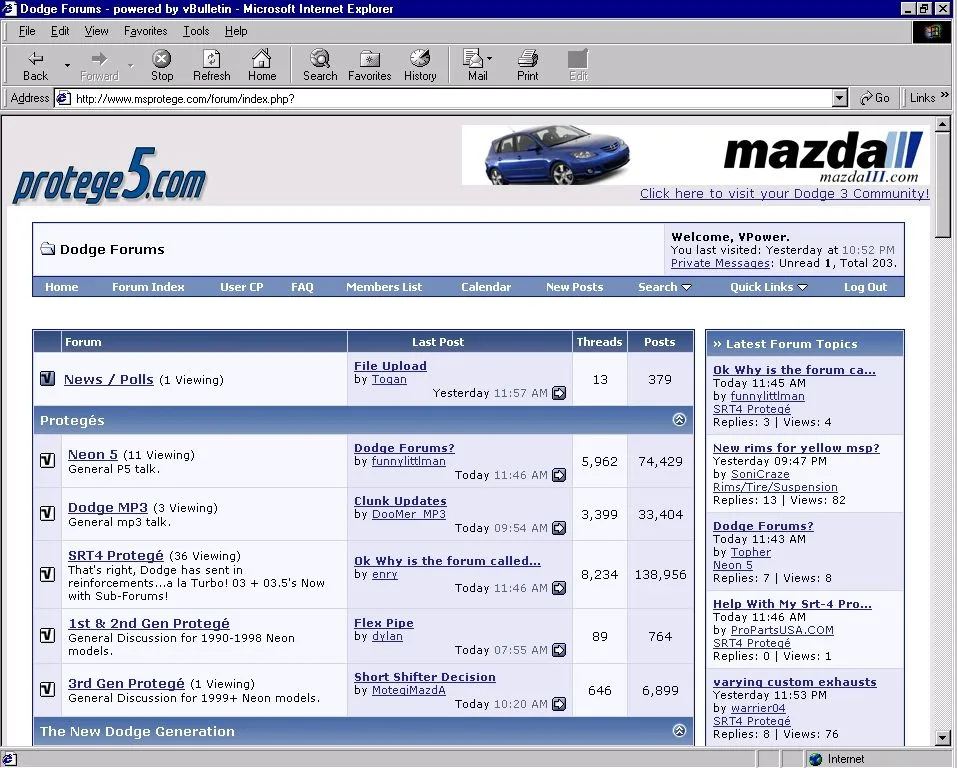Click the Stop toolbar icon
Viewport: 957px width, 768px height.
pos(161,64)
